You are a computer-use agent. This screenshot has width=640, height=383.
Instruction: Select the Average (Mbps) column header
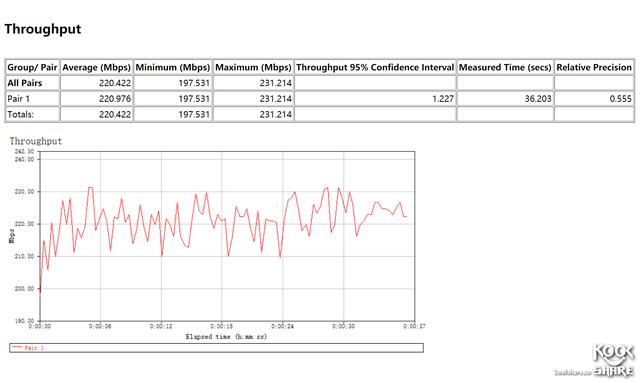(x=96, y=67)
